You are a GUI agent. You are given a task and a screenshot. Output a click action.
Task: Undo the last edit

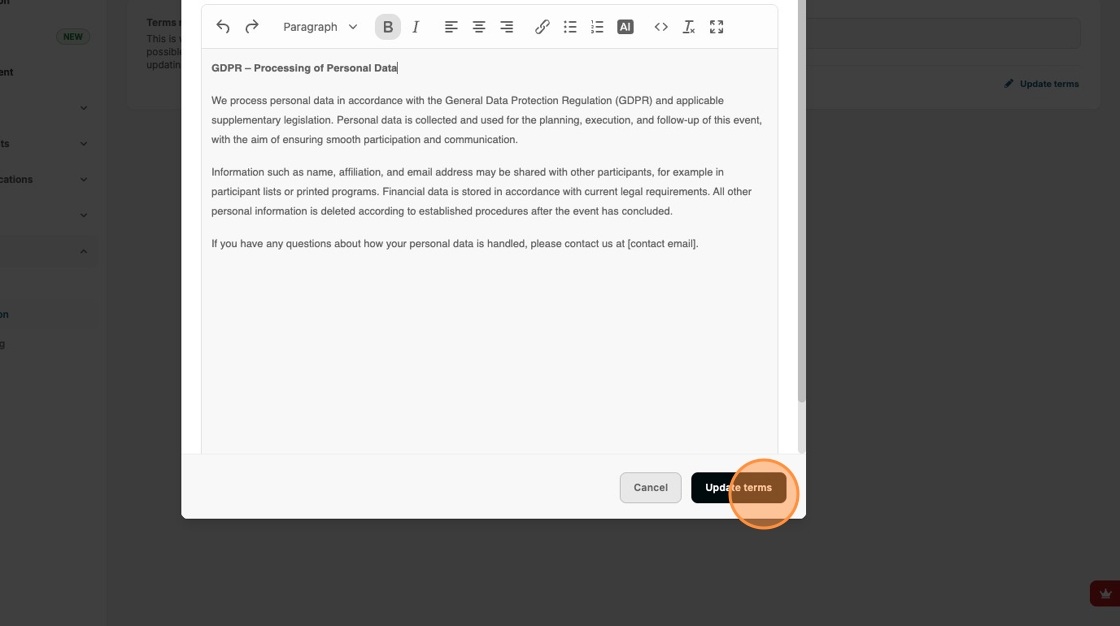point(223,26)
